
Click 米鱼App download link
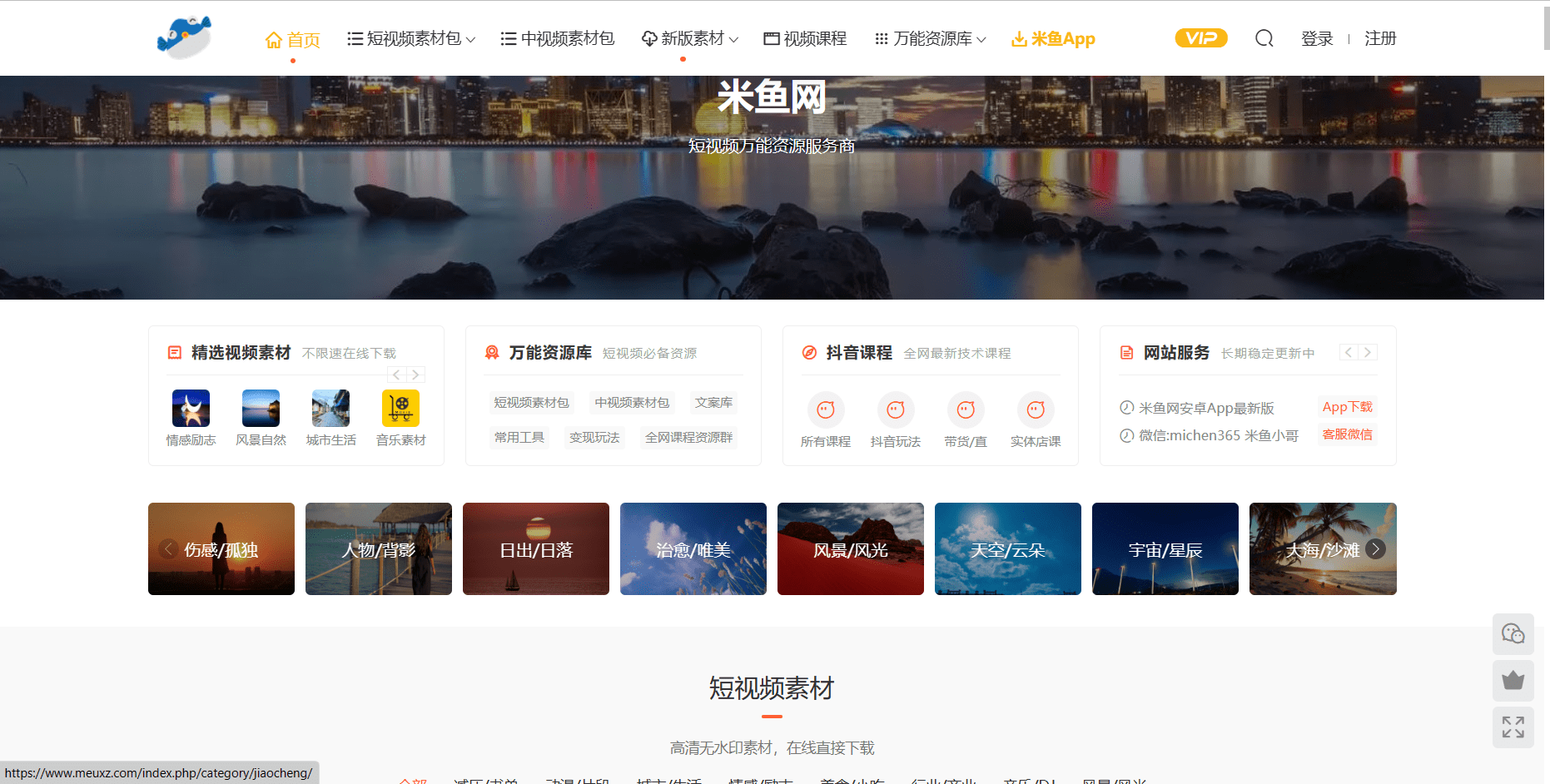1053,38
